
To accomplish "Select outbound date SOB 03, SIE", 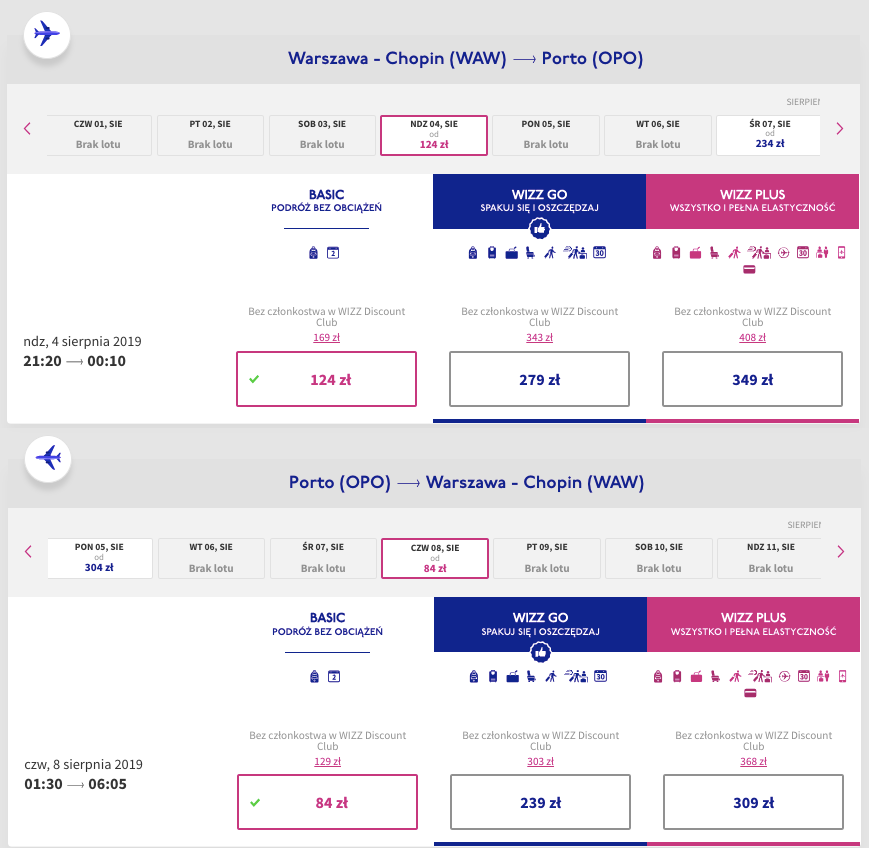I will point(322,135).
